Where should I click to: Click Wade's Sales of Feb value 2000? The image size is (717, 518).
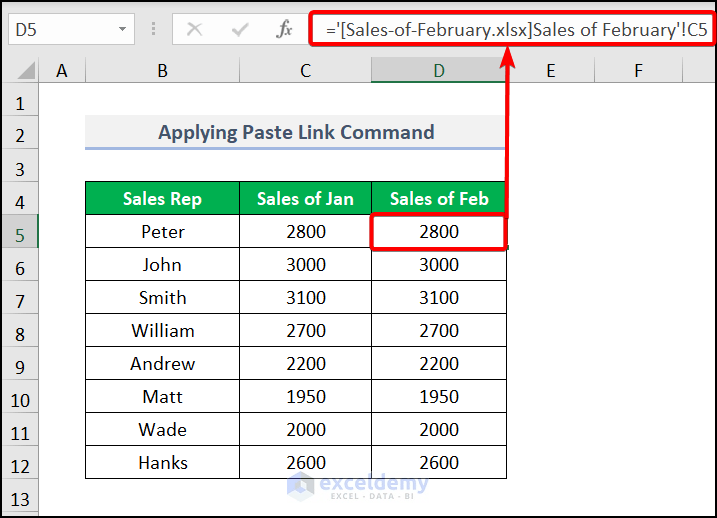click(x=439, y=429)
